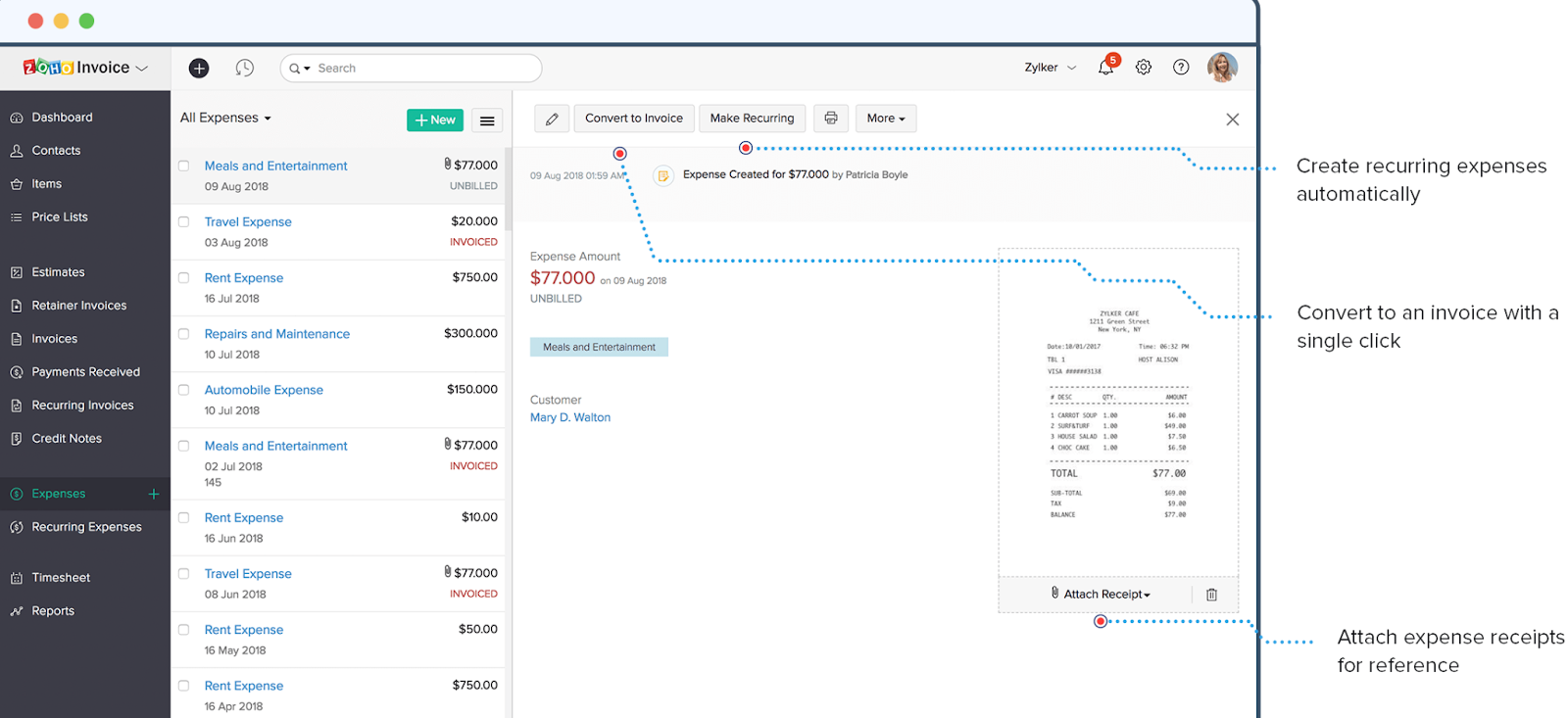The image size is (1568, 718).
Task: Open Rent Expense dated 16 Apr 2018
Action: (244, 686)
